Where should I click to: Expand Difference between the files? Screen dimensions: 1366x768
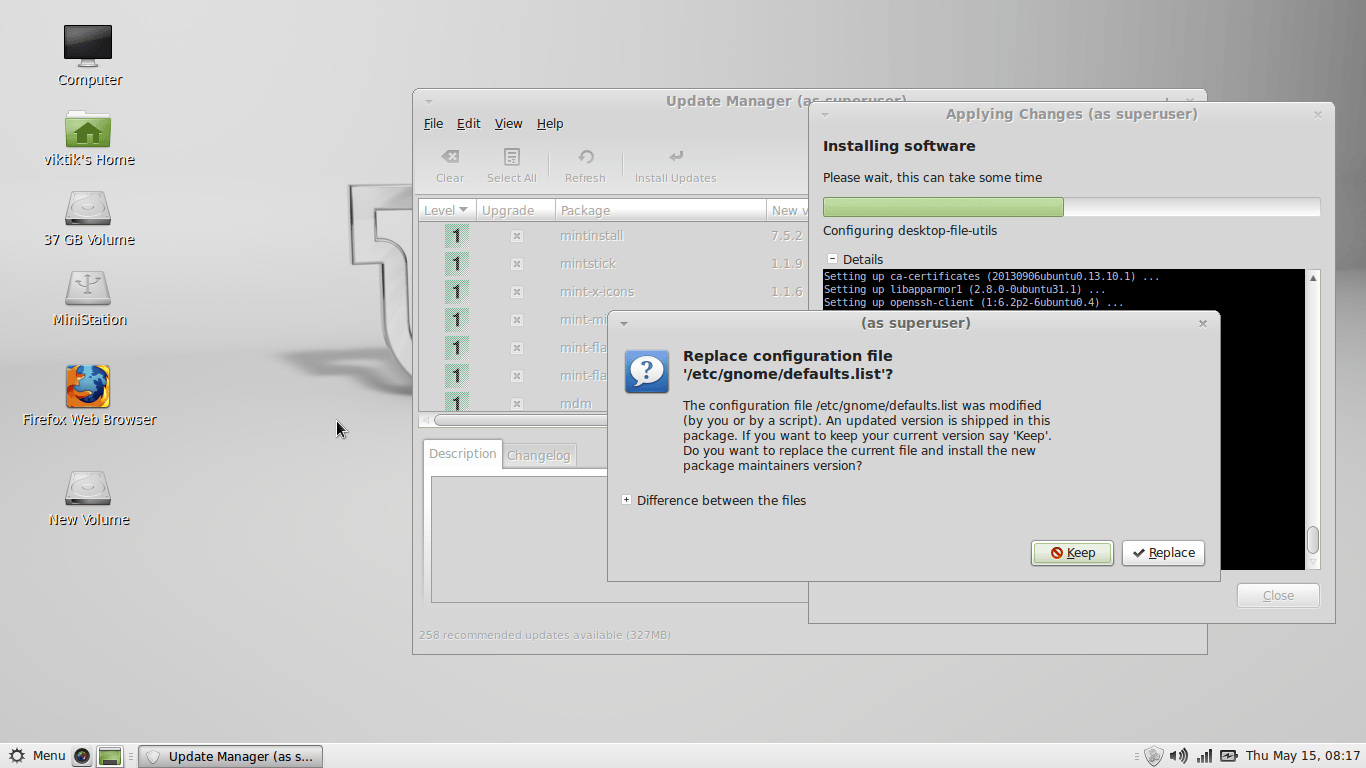[x=626, y=500]
